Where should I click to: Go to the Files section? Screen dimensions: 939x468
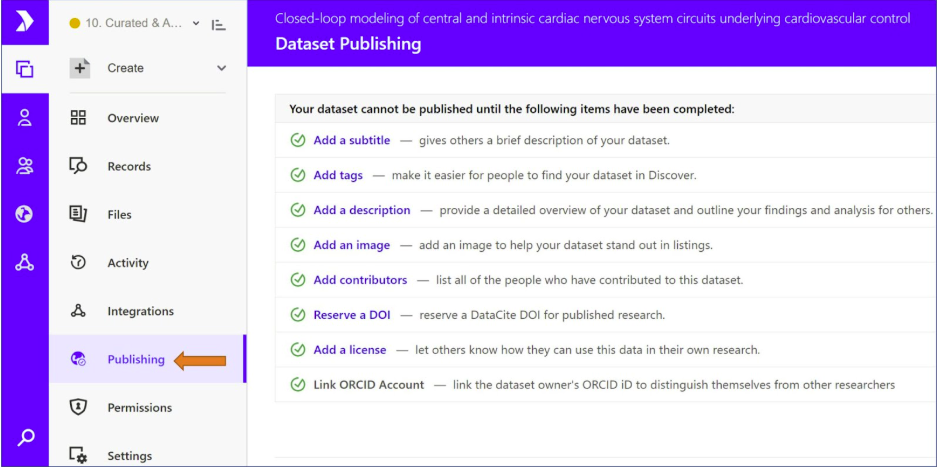[119, 215]
